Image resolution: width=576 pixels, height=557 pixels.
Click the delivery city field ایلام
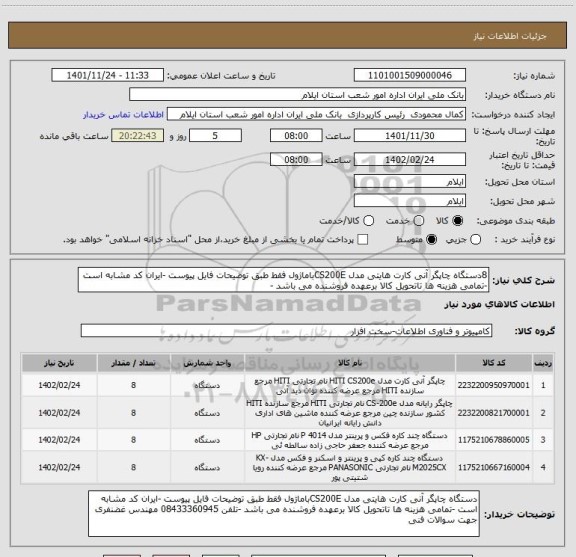[410, 201]
